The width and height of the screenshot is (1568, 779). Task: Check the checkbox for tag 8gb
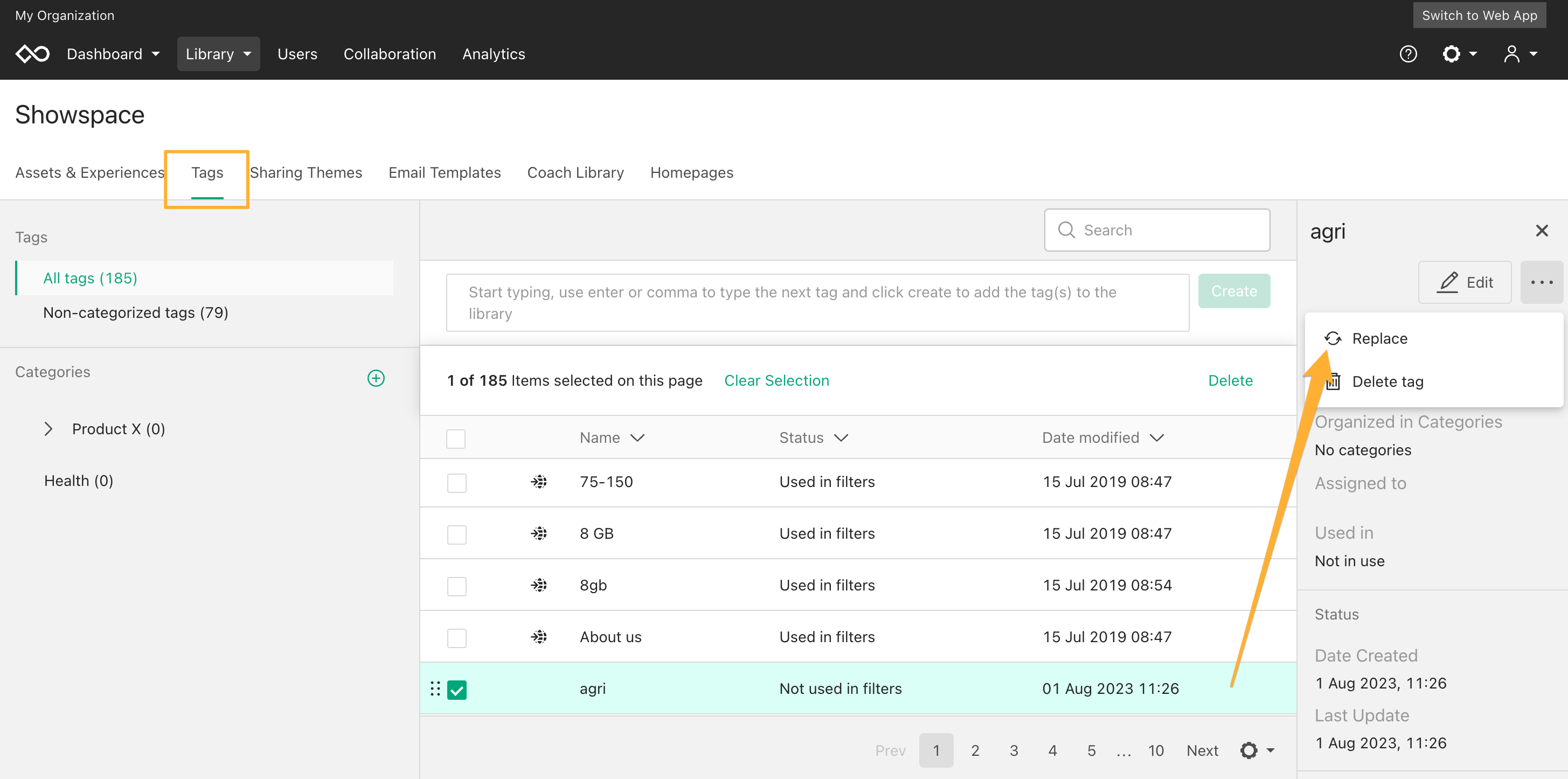(x=456, y=587)
